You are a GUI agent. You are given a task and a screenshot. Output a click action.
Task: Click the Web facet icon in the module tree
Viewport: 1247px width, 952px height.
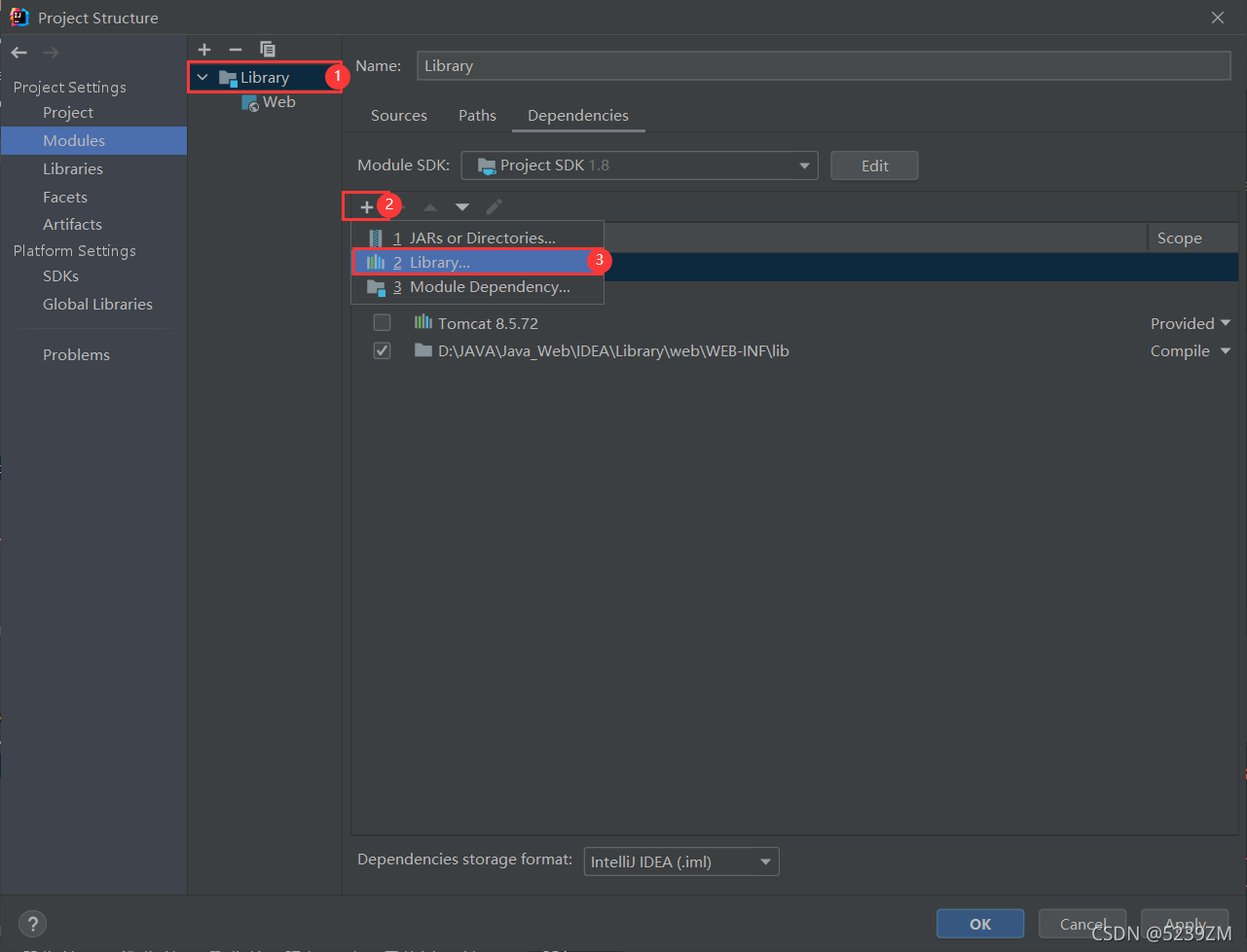pyautogui.click(x=250, y=102)
